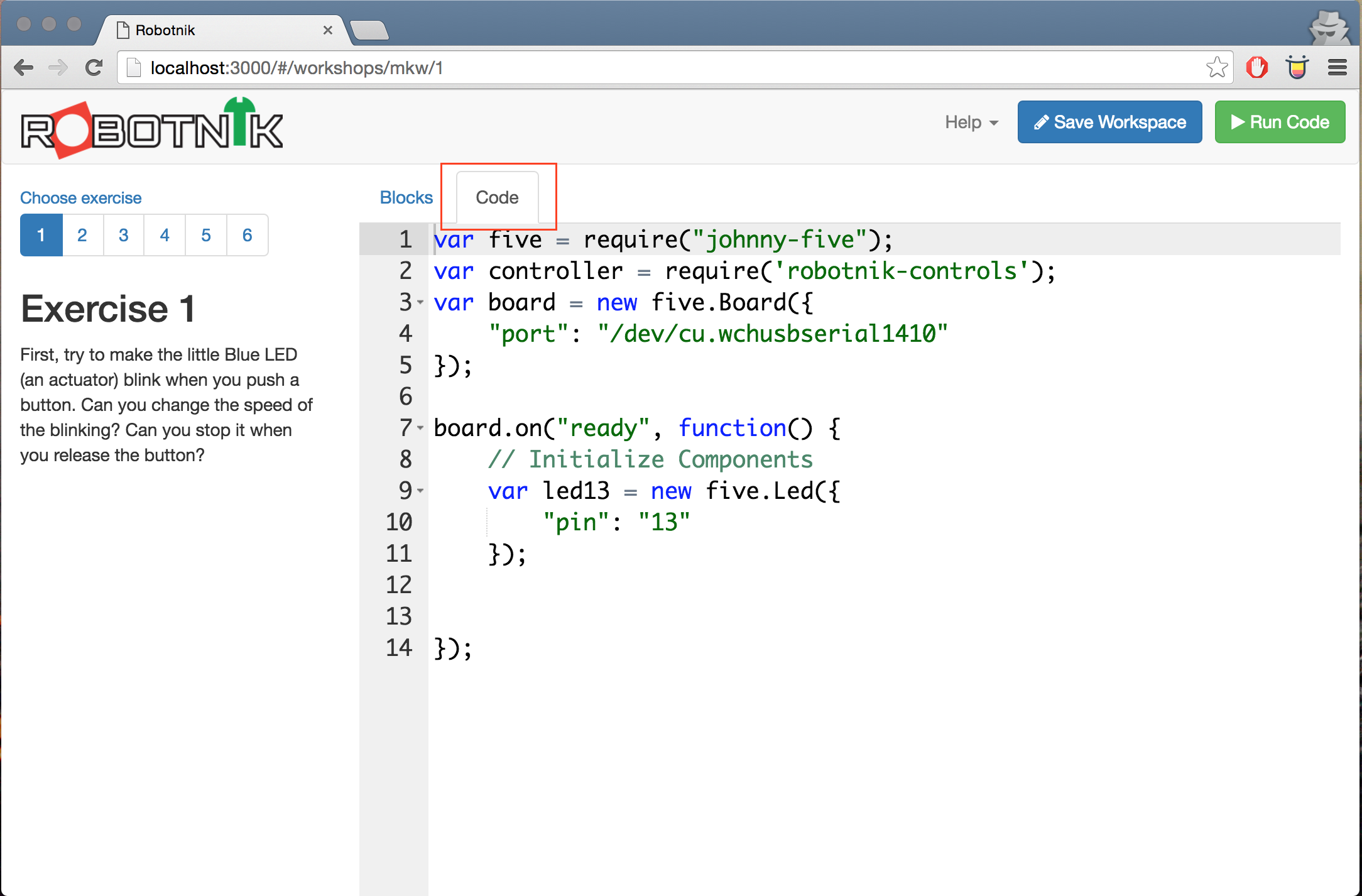Close the Robotnik browser tab
Image resolution: width=1362 pixels, height=896 pixels.
[327, 30]
